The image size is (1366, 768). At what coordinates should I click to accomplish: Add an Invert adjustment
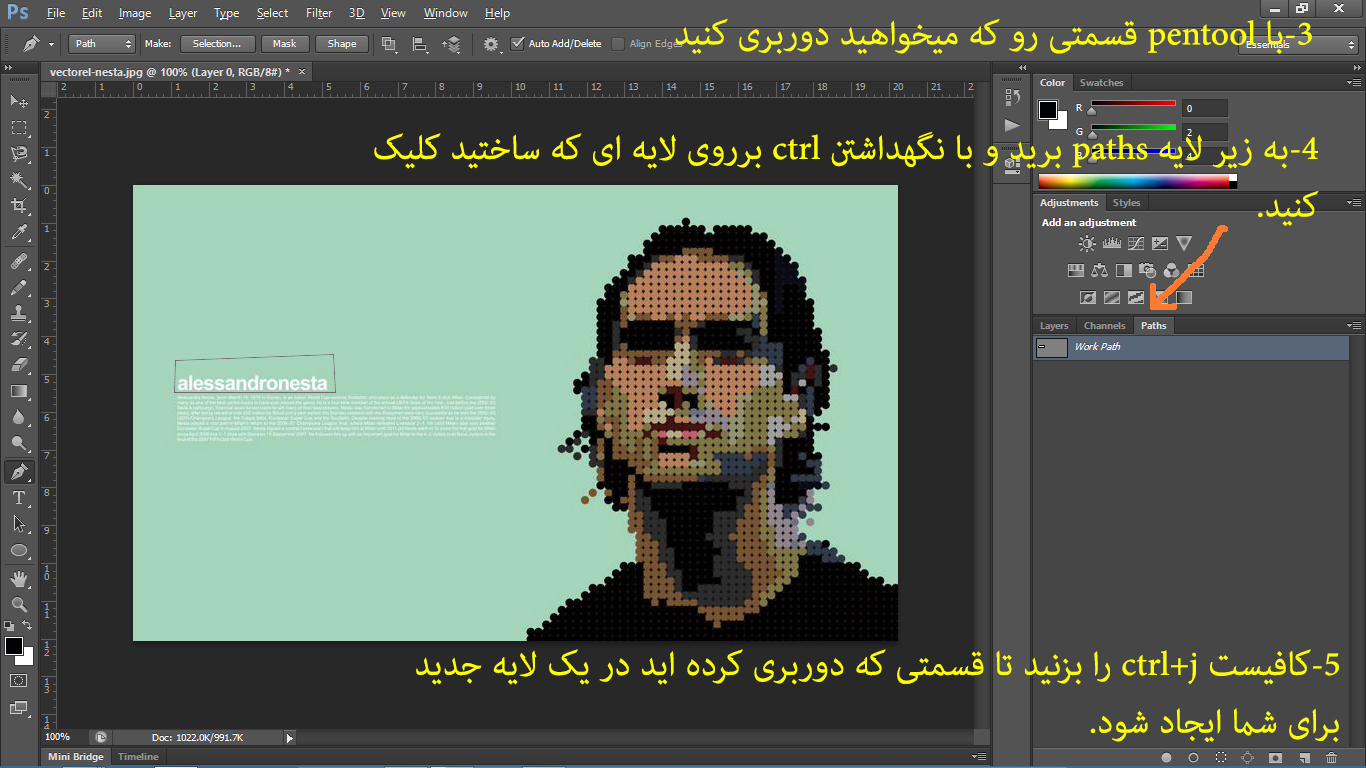coord(1088,297)
